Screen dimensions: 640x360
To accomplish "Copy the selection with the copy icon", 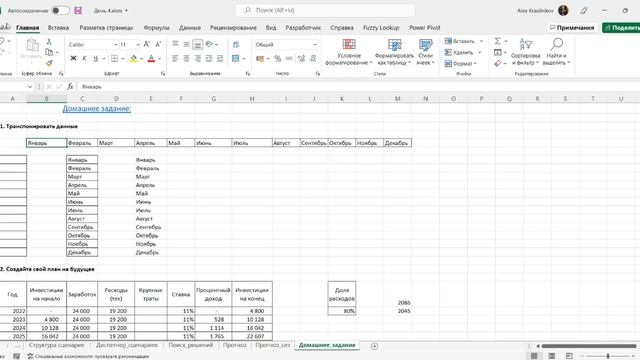I will click(x=49, y=52).
